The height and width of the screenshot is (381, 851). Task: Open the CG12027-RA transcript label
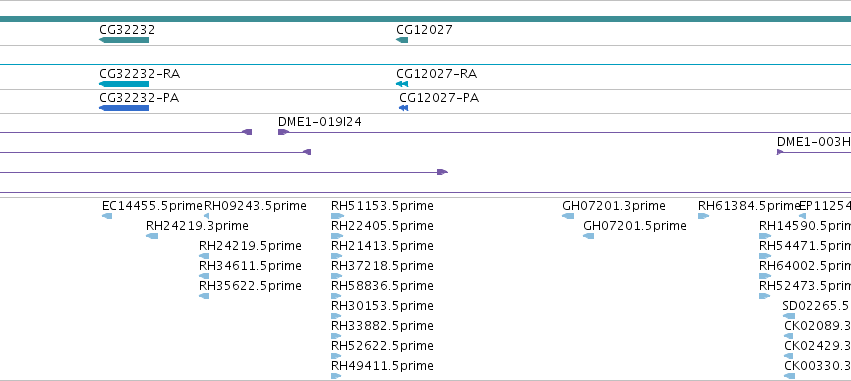[x=436, y=74]
